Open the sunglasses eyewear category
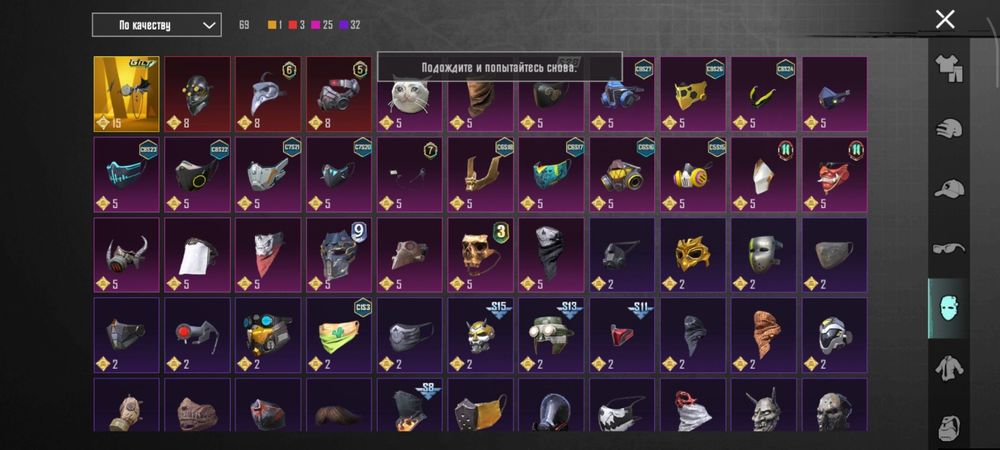This screenshot has width=1000, height=450. pos(949,248)
